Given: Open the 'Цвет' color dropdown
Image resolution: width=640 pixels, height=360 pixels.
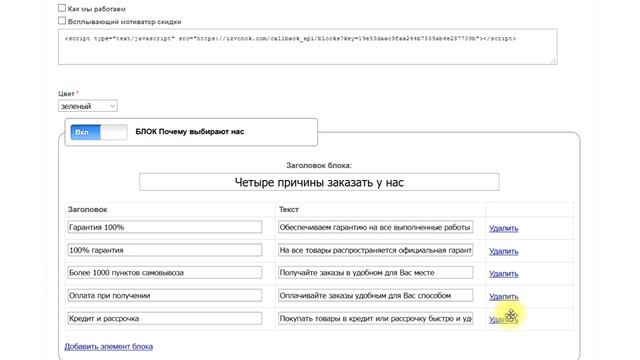Looking at the screenshot, I should click(x=88, y=106).
